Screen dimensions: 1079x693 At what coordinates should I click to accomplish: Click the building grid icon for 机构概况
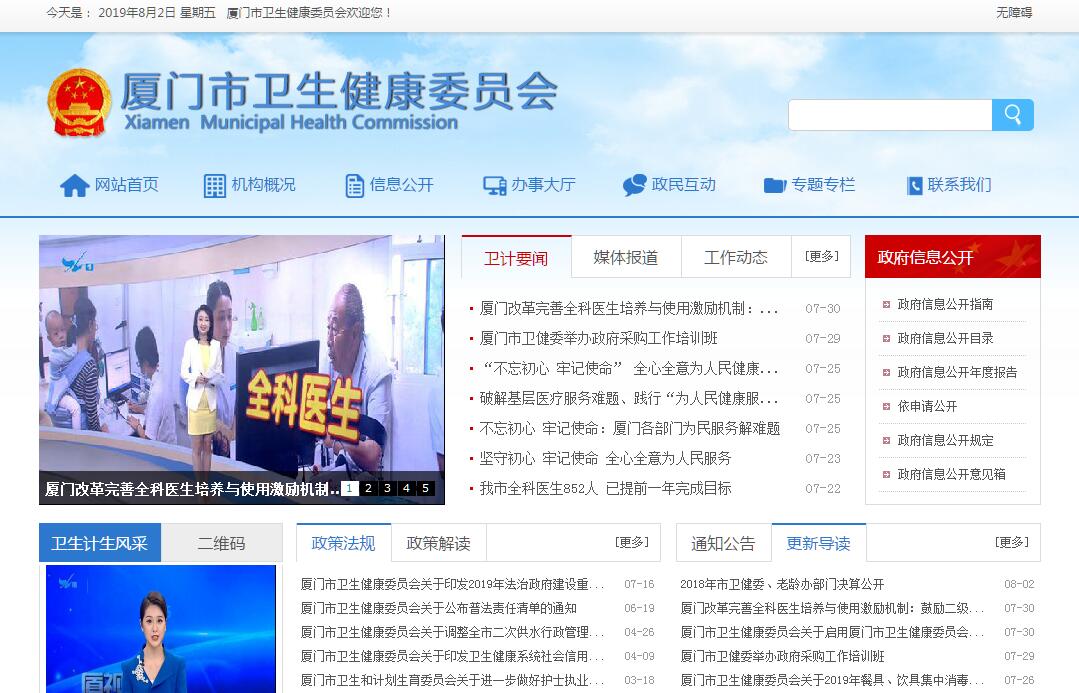click(x=215, y=186)
